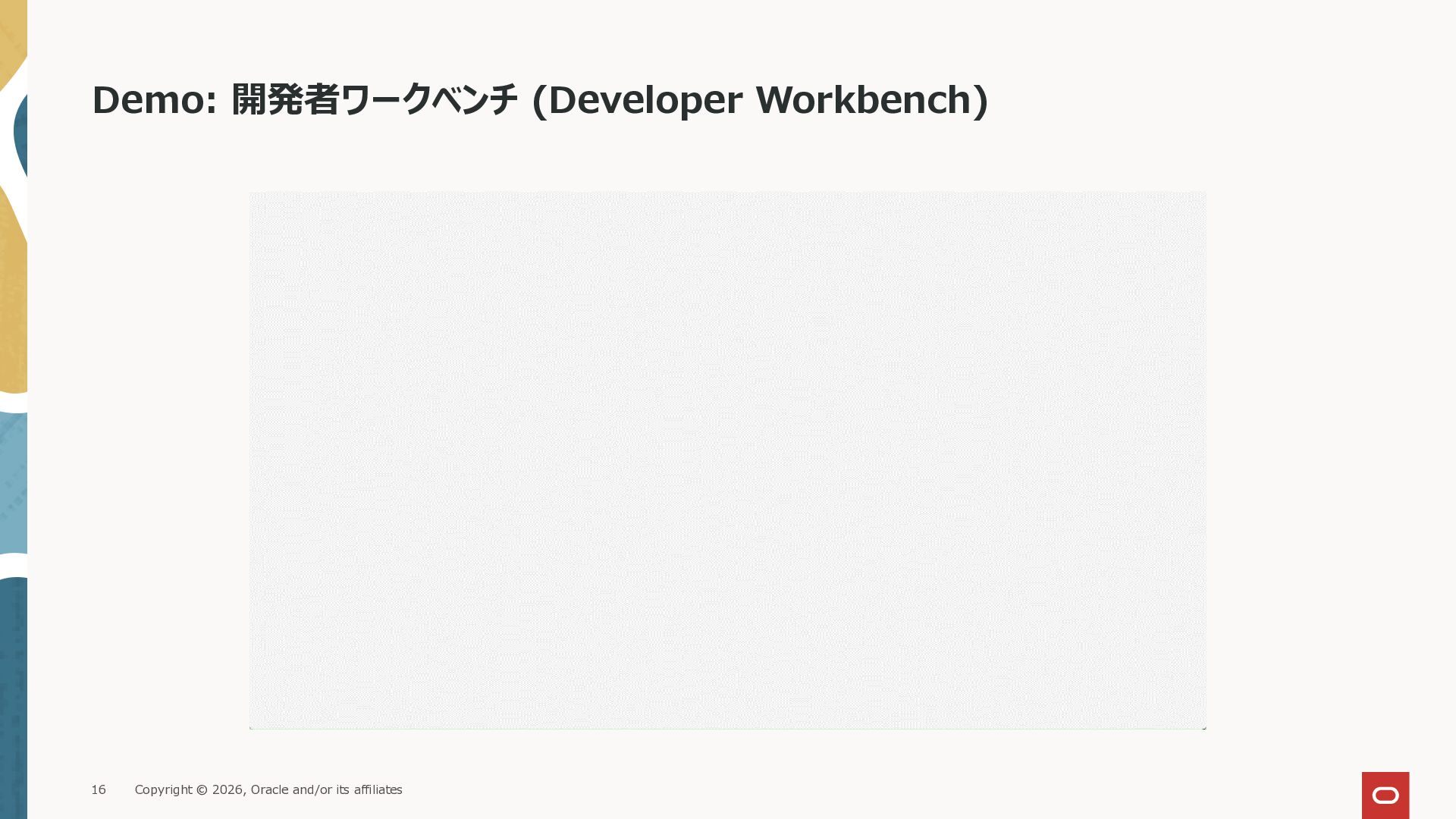
Task: Click "affiliates" in the footer text
Action: click(x=378, y=789)
